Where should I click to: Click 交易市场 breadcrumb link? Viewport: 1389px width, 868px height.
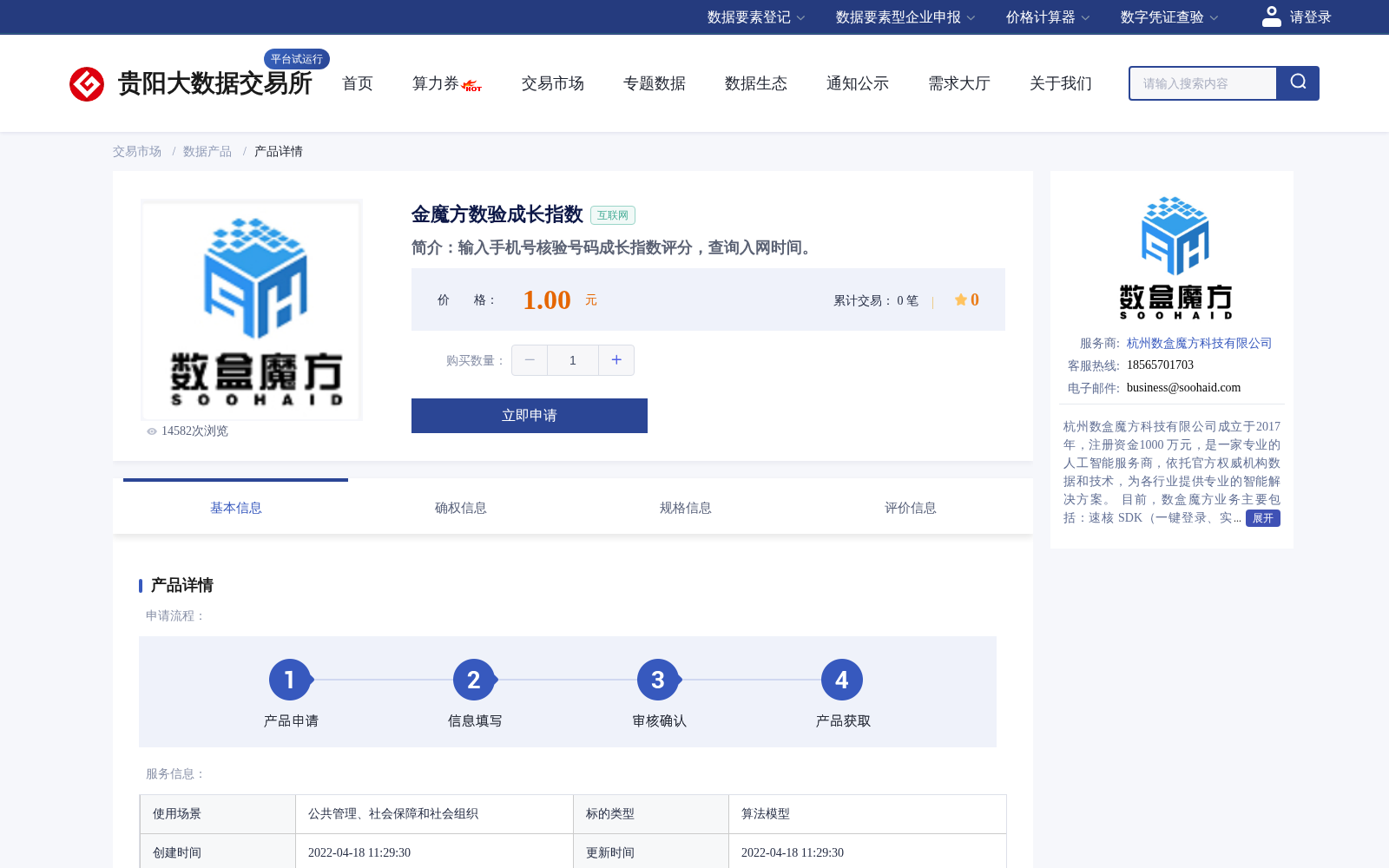[x=137, y=151]
